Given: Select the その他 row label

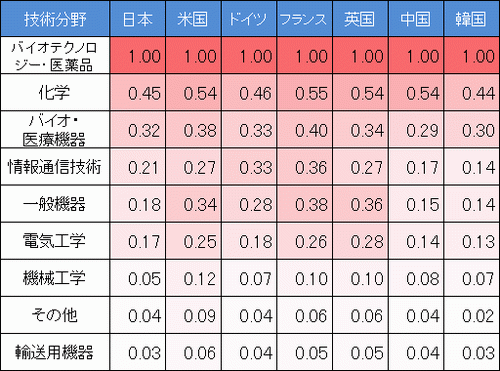Looking at the screenshot, I should [55, 315].
